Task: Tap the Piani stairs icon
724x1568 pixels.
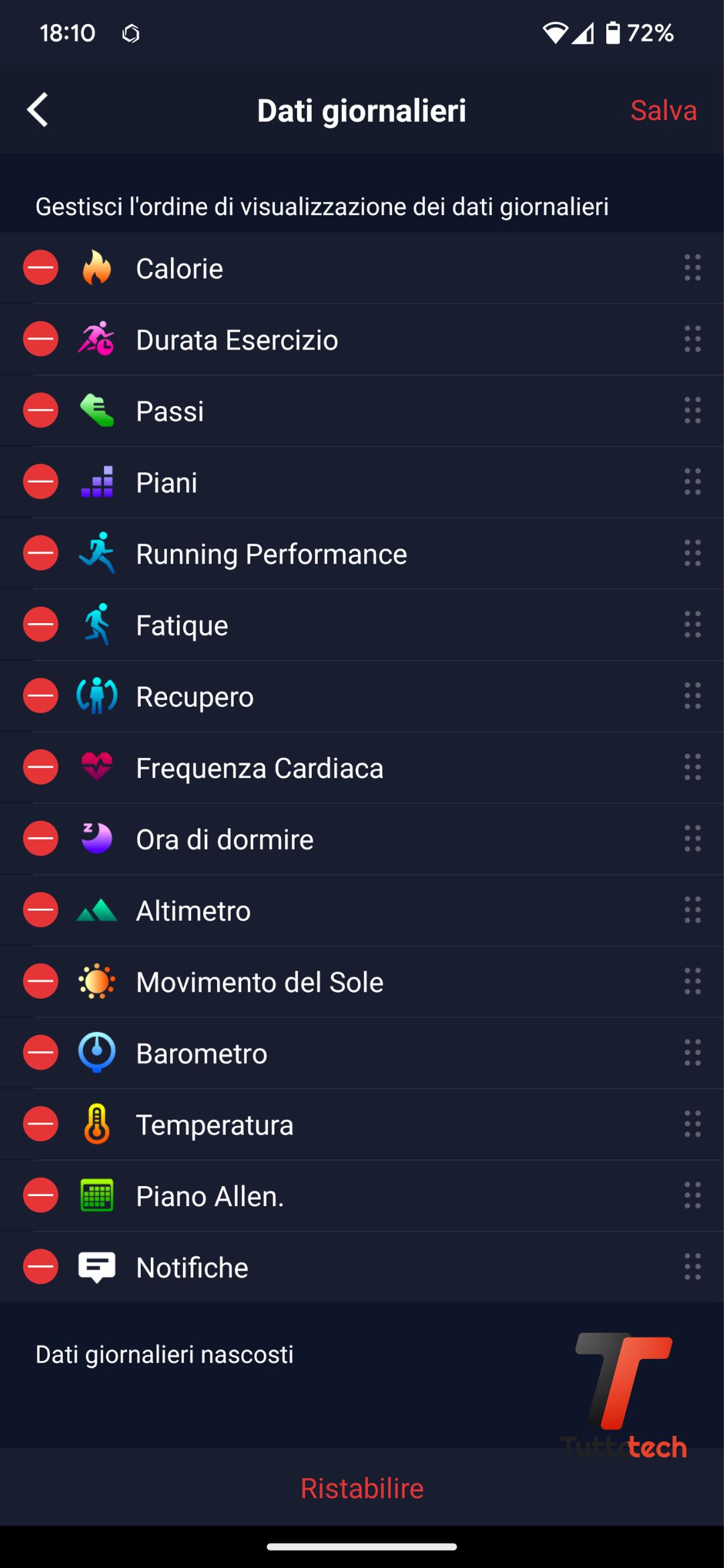Action: [x=97, y=482]
